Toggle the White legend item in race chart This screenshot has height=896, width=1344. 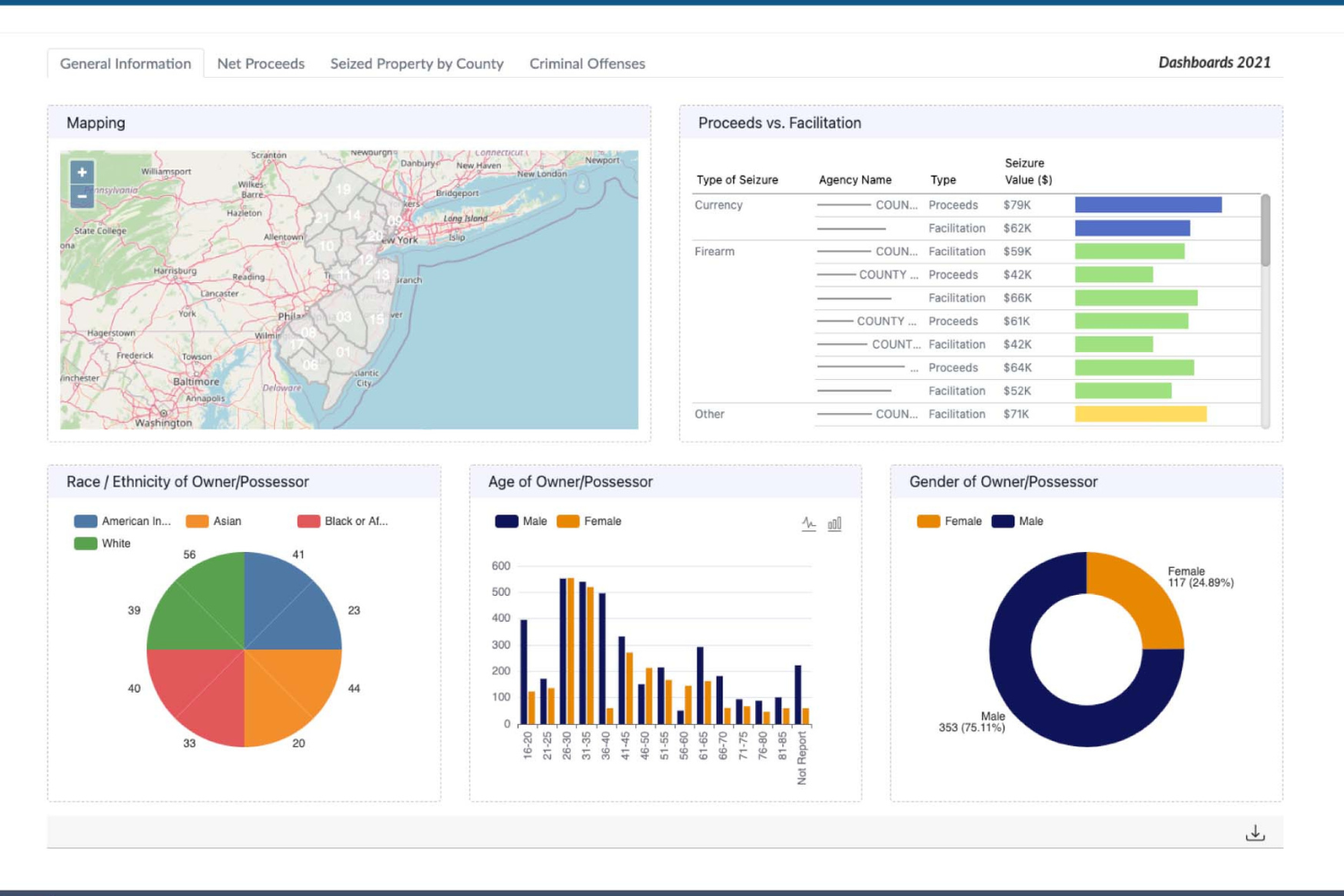(x=102, y=544)
